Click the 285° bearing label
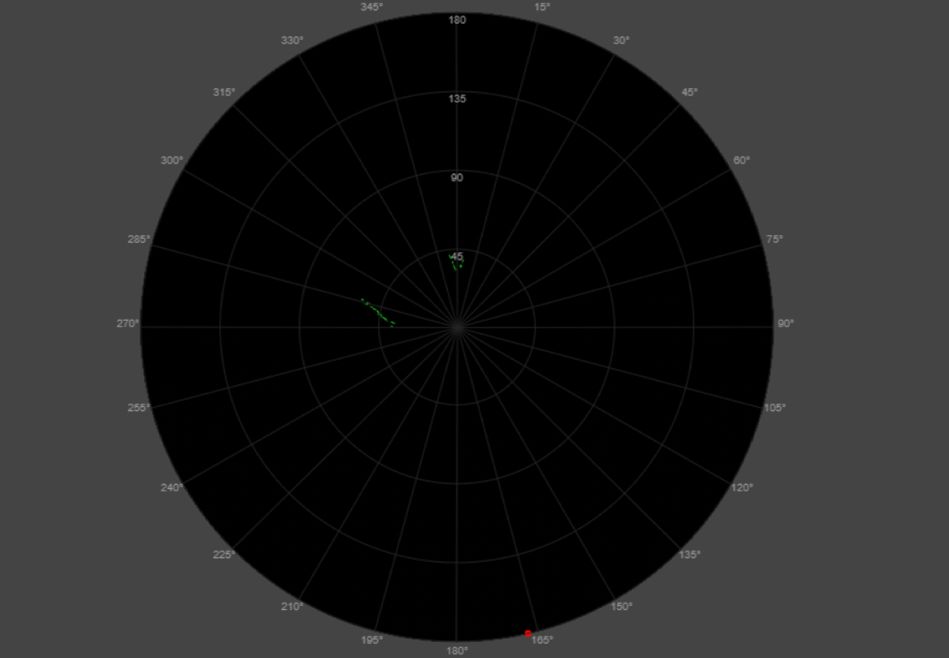 click(139, 239)
